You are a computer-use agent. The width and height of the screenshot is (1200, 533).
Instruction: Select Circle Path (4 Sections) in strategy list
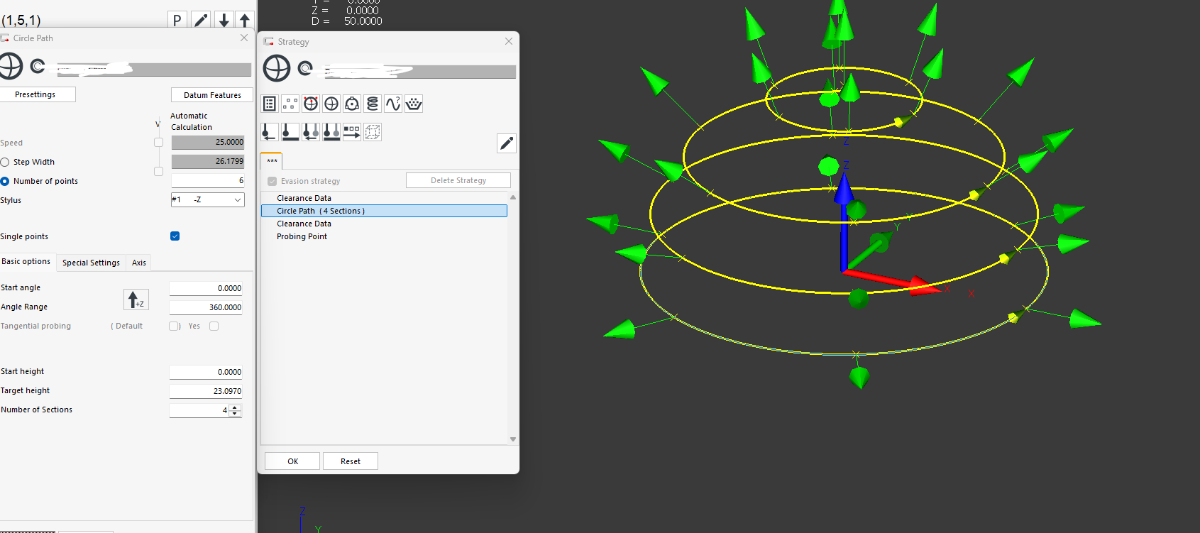point(321,211)
